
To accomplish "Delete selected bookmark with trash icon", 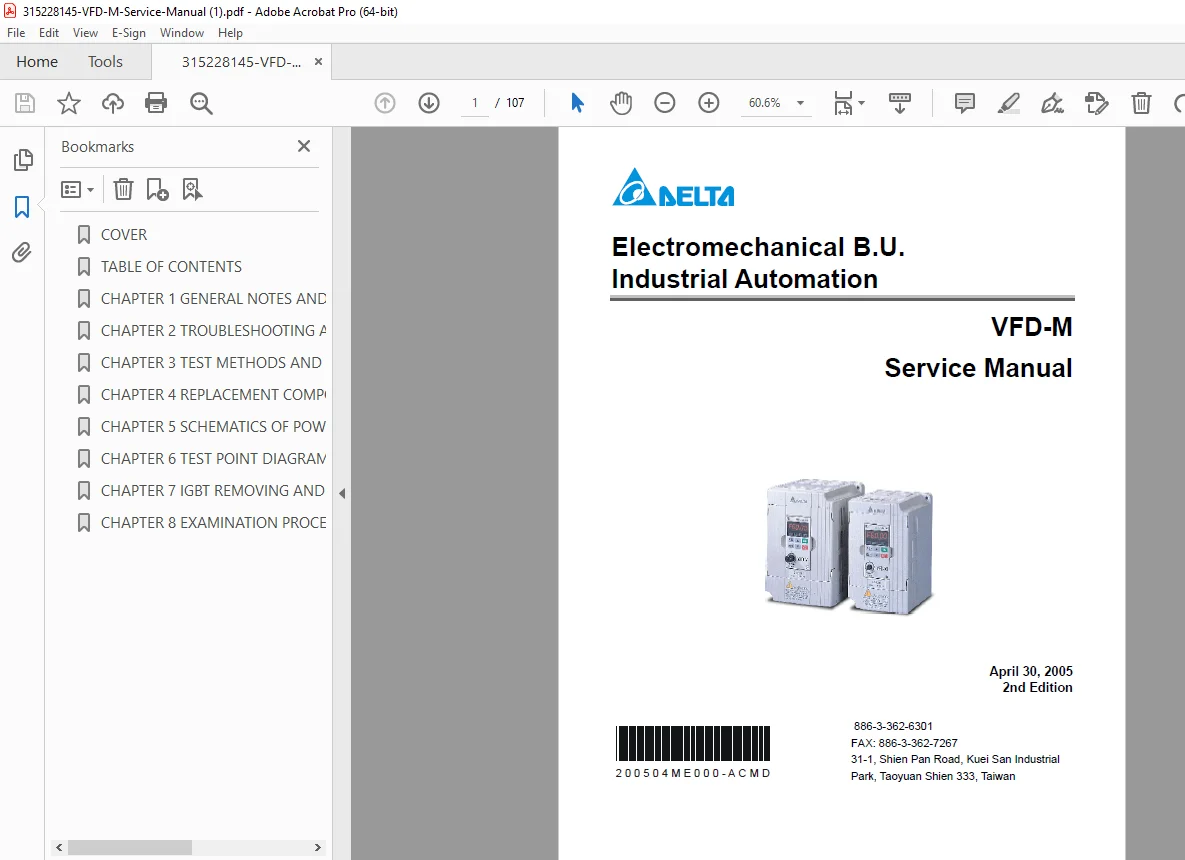I will (123, 189).
